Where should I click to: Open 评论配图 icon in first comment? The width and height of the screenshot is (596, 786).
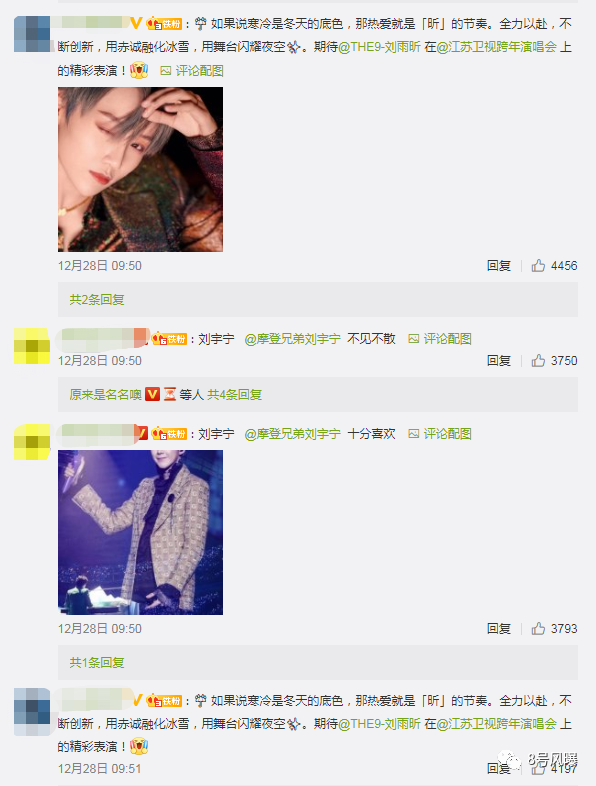(166, 71)
